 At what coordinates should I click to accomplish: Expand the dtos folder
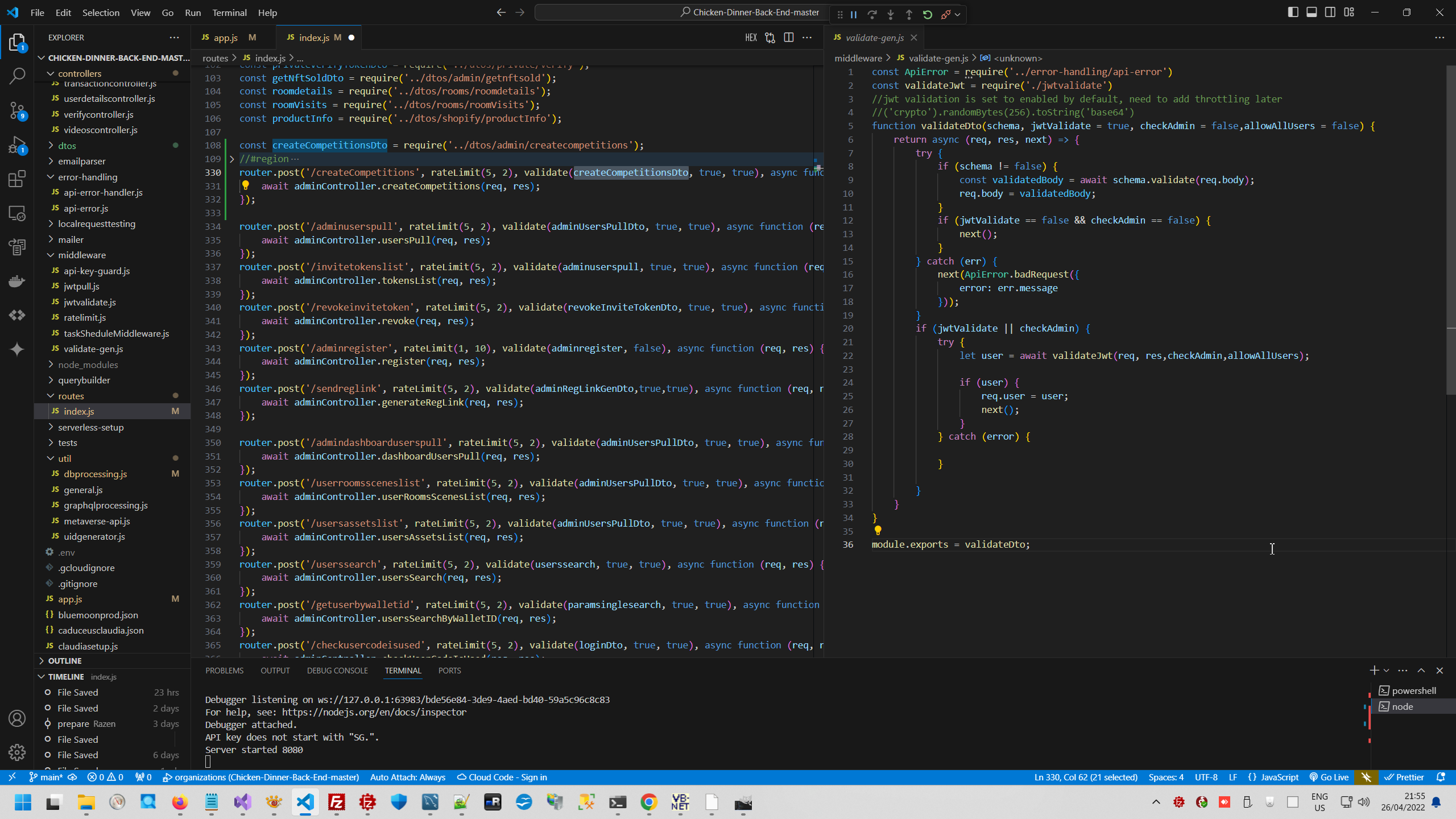pos(67,146)
